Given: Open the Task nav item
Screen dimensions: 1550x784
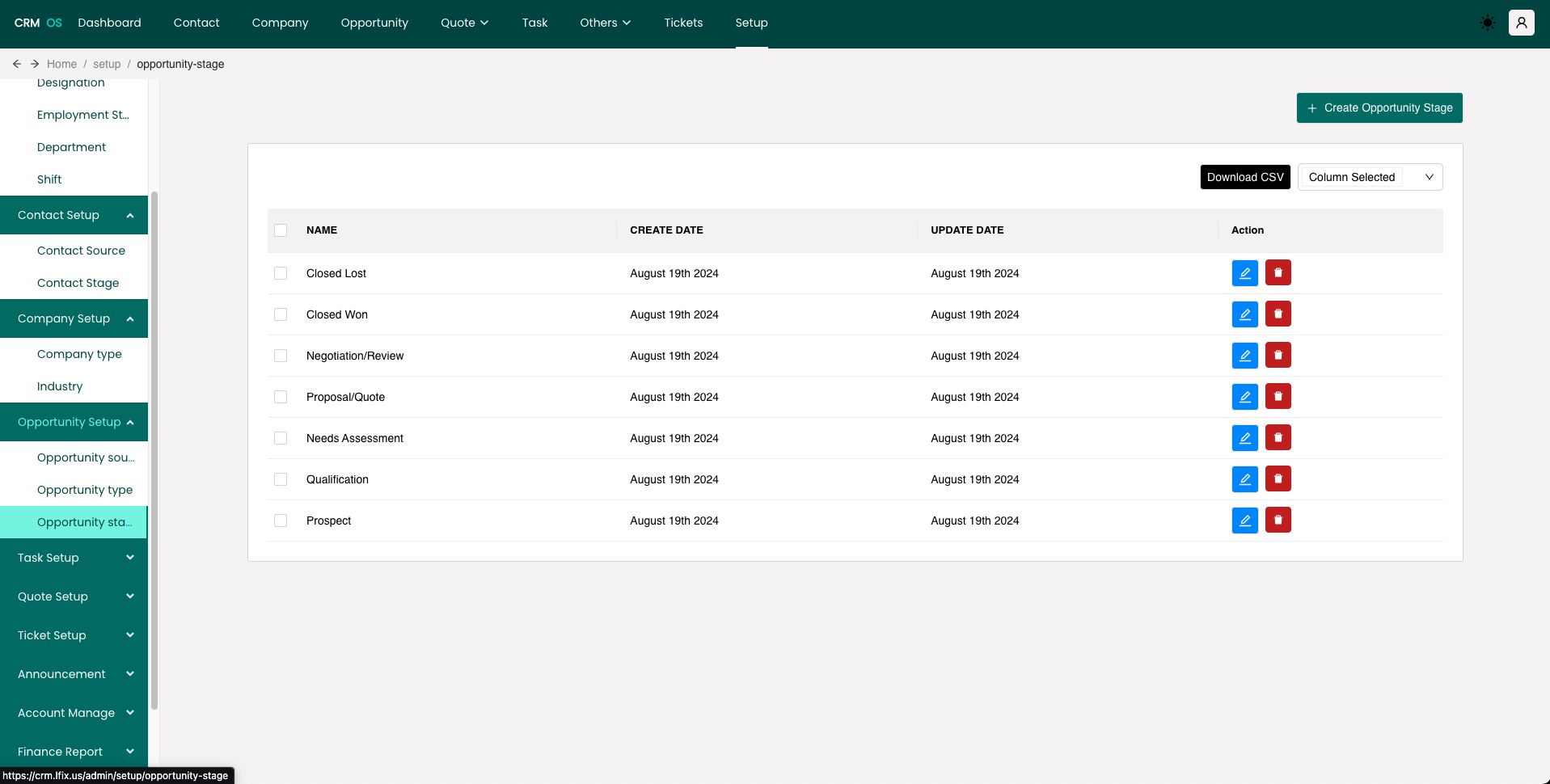Looking at the screenshot, I should pyautogui.click(x=534, y=23).
